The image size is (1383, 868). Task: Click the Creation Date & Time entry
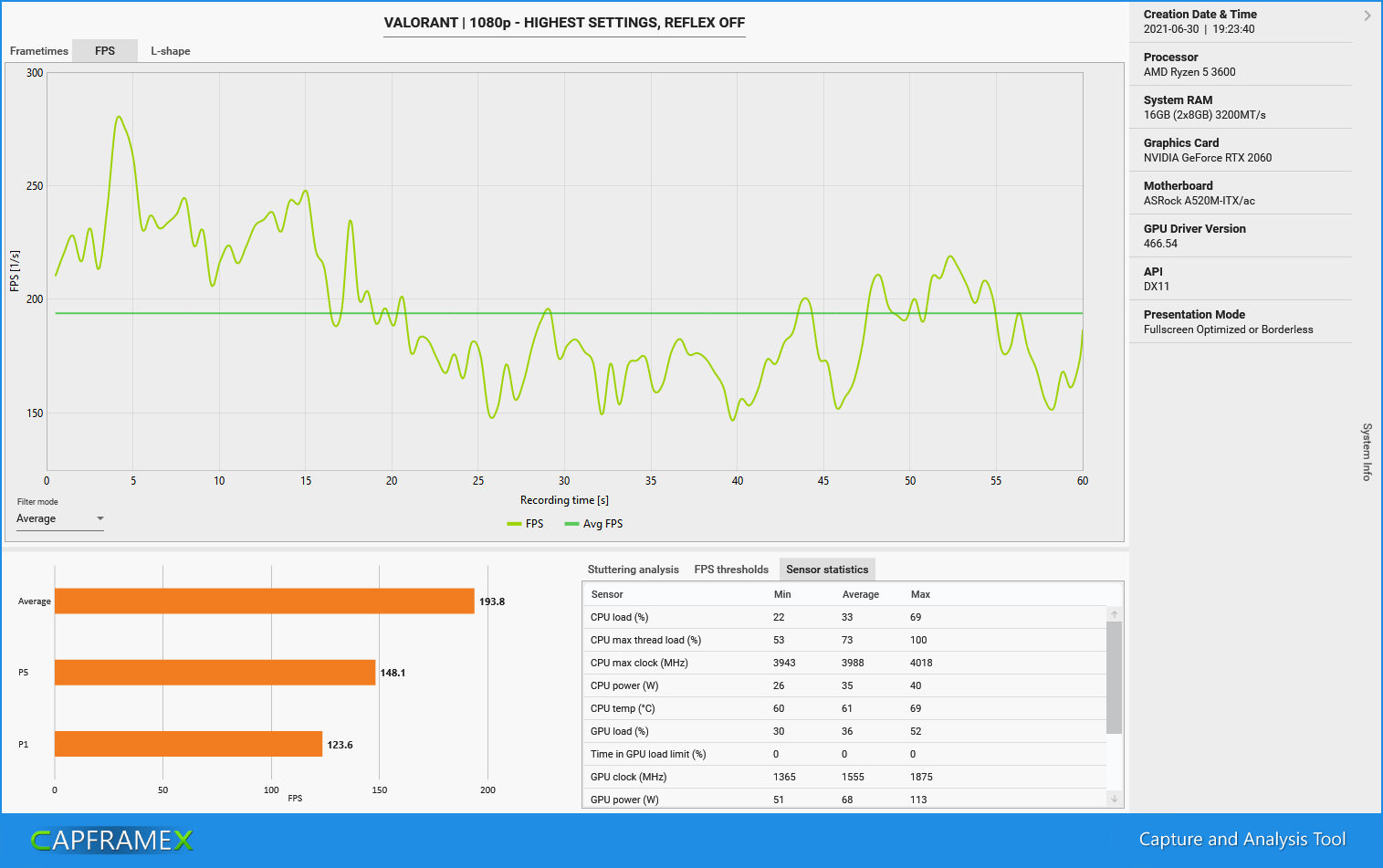click(1241, 21)
